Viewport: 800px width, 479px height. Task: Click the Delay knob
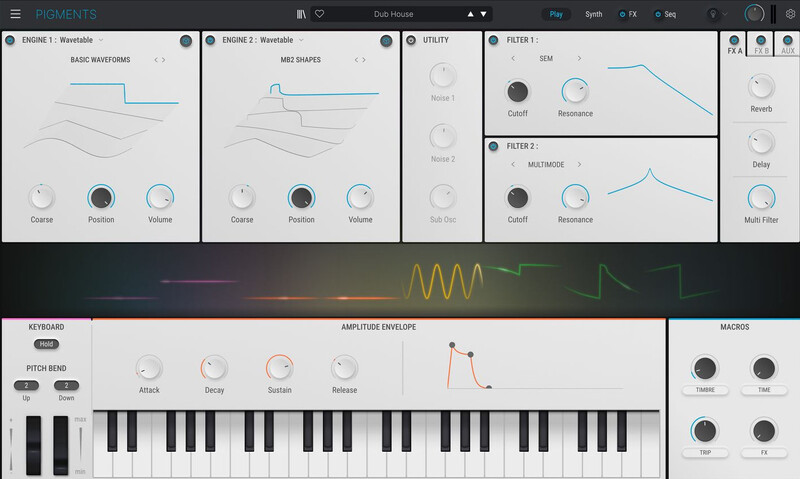pos(761,142)
